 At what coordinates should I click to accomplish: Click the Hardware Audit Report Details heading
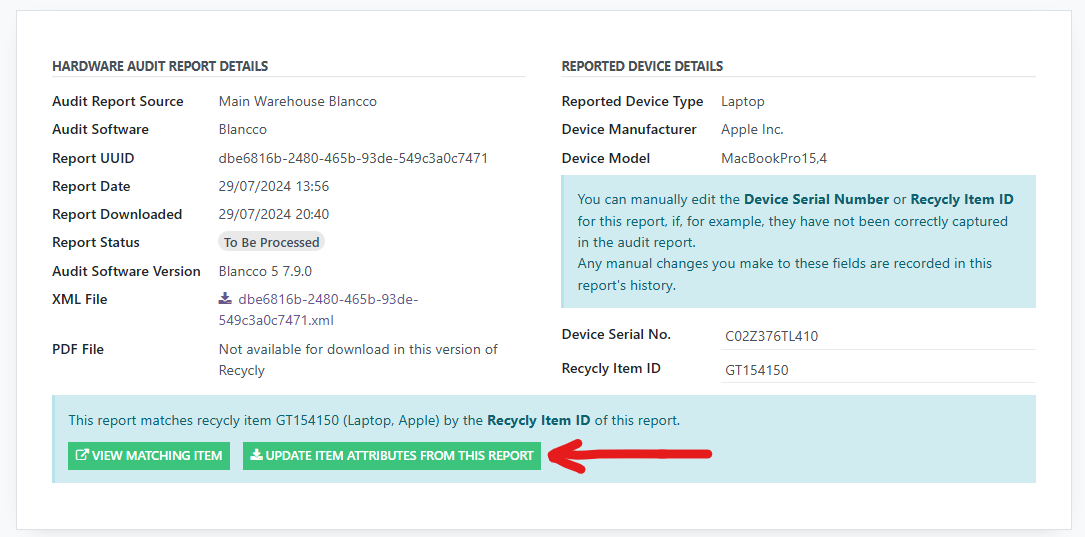point(160,67)
